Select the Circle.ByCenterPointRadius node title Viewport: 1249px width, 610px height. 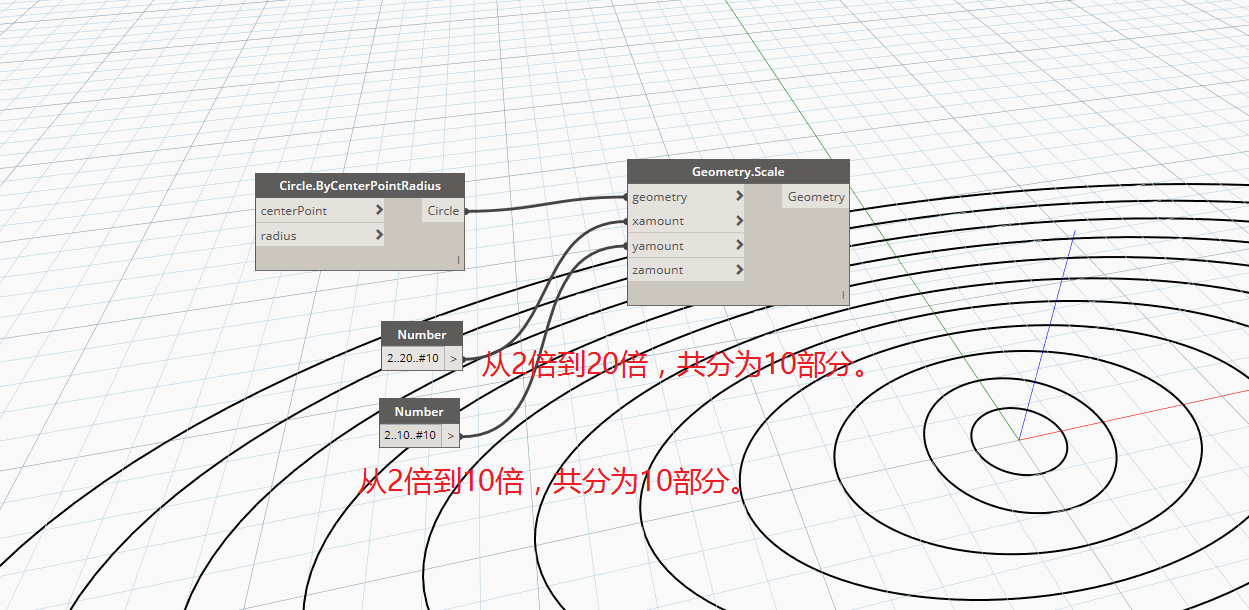(360, 186)
